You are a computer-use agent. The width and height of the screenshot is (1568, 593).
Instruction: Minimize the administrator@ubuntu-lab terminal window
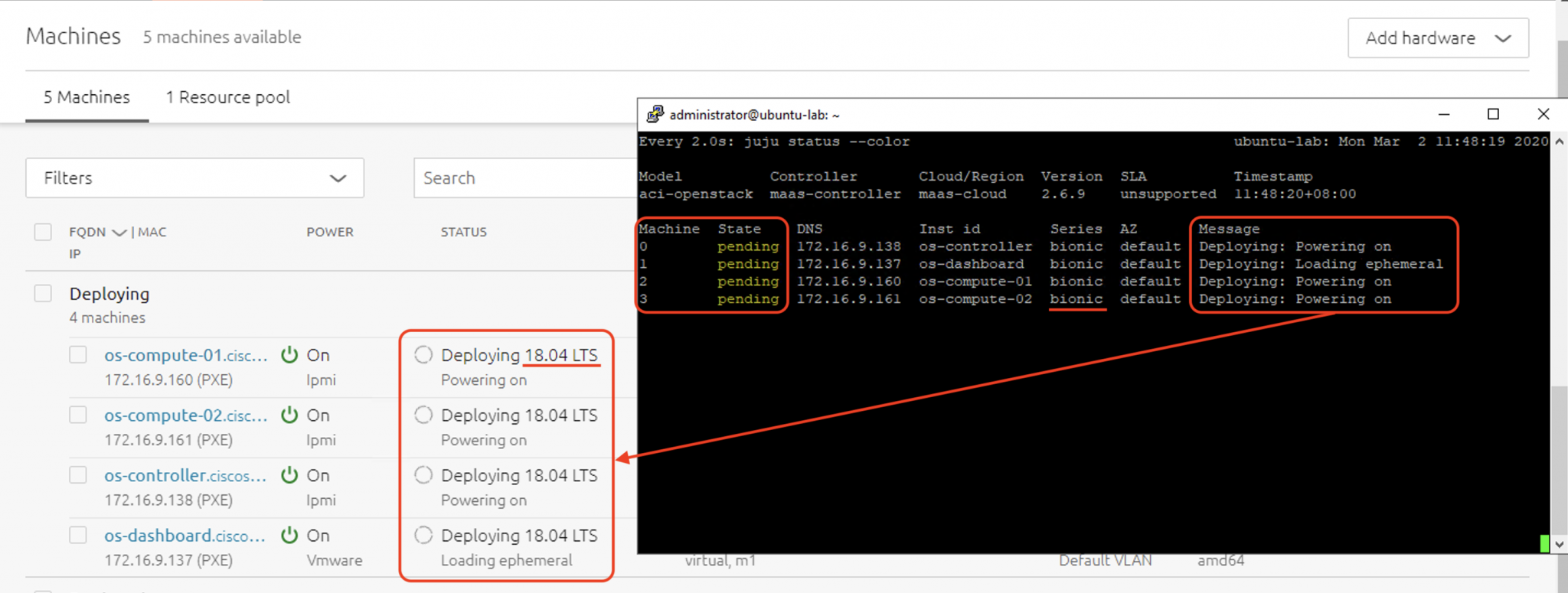point(1444,115)
